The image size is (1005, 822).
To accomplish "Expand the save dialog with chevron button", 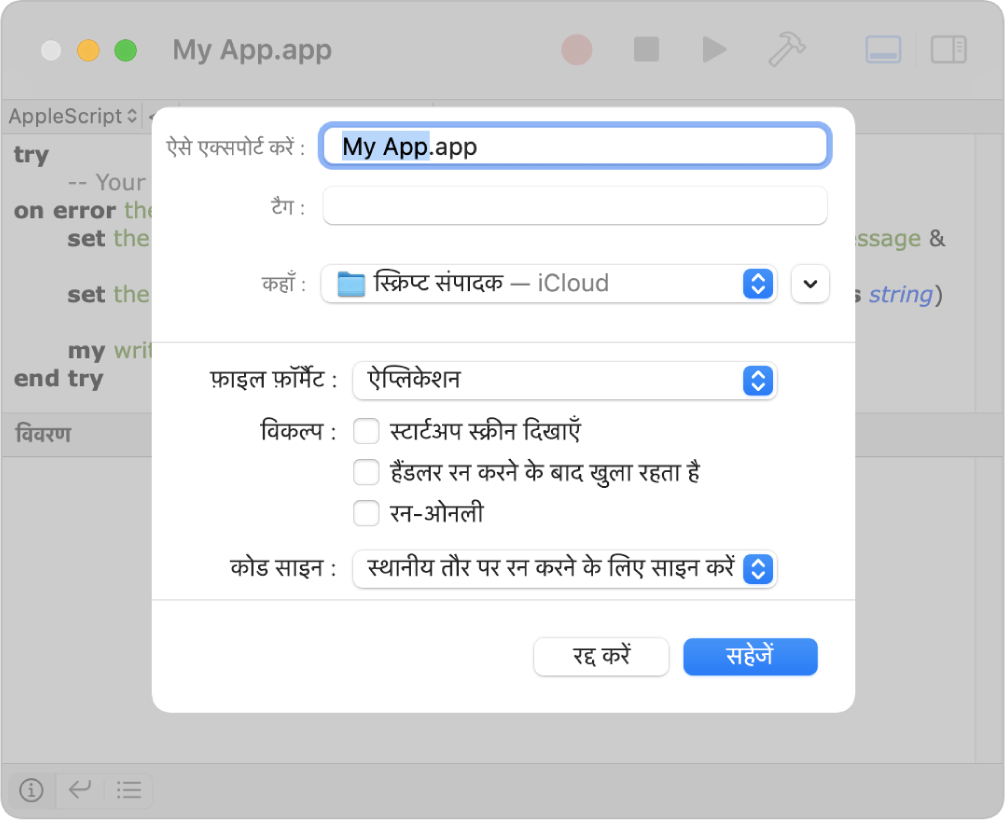I will (x=810, y=283).
